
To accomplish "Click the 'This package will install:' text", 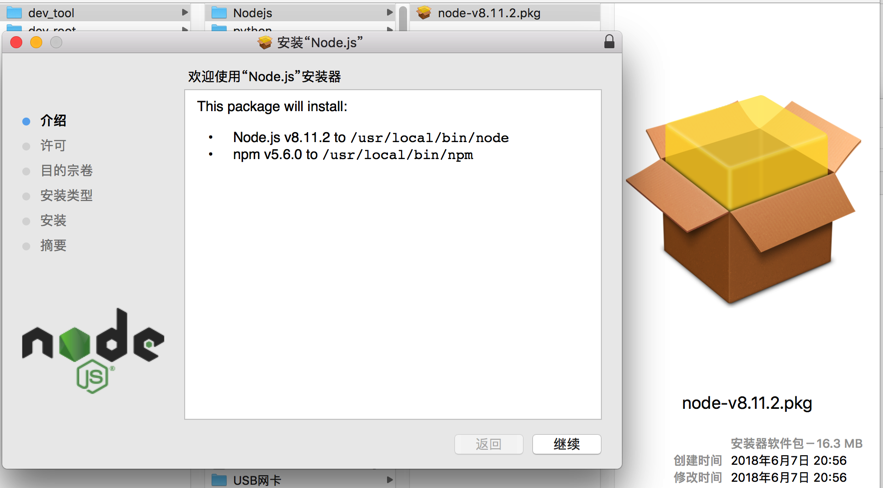I will pyautogui.click(x=272, y=106).
